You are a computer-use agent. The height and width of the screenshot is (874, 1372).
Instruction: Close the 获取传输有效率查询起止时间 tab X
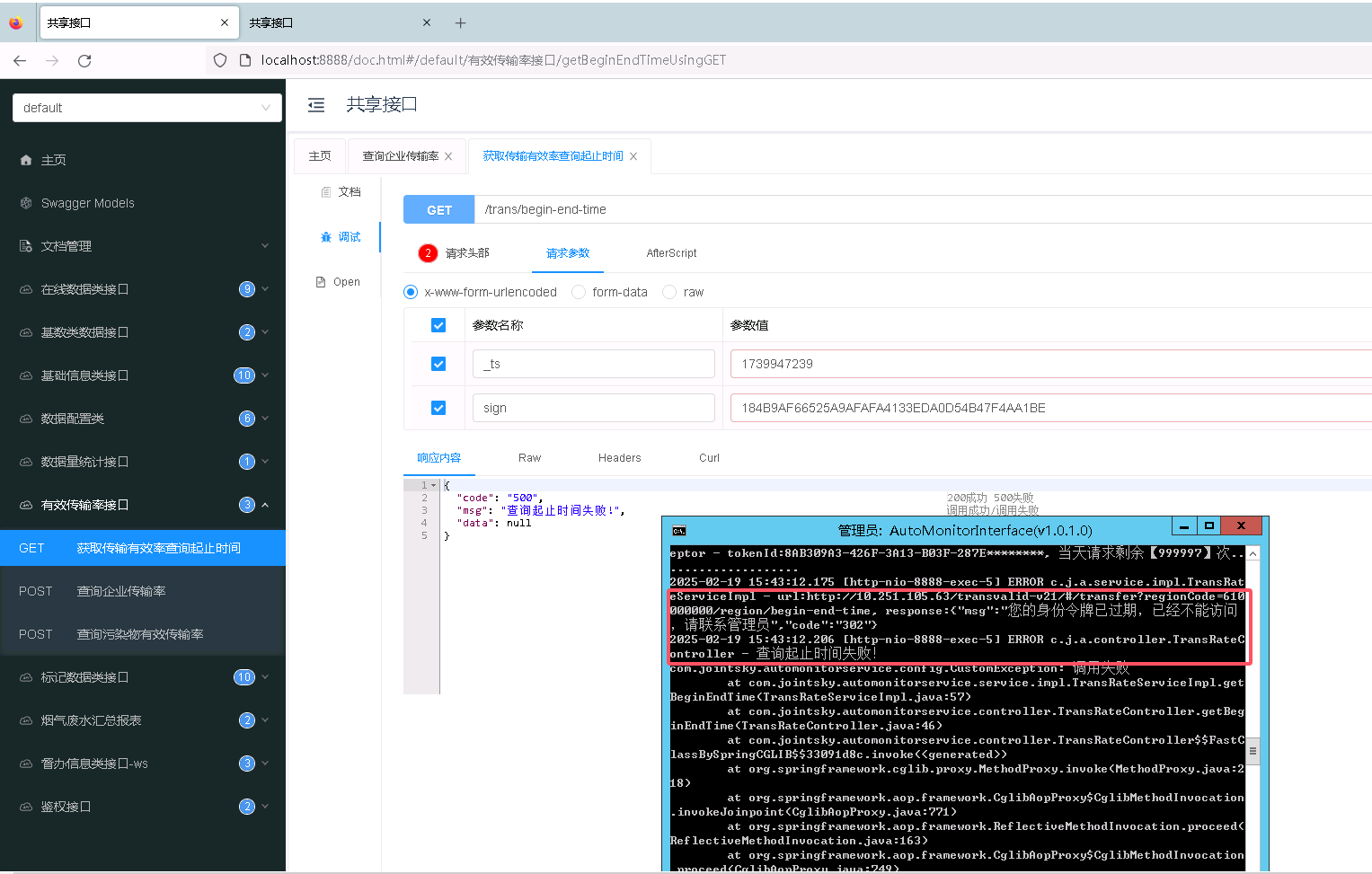click(633, 156)
